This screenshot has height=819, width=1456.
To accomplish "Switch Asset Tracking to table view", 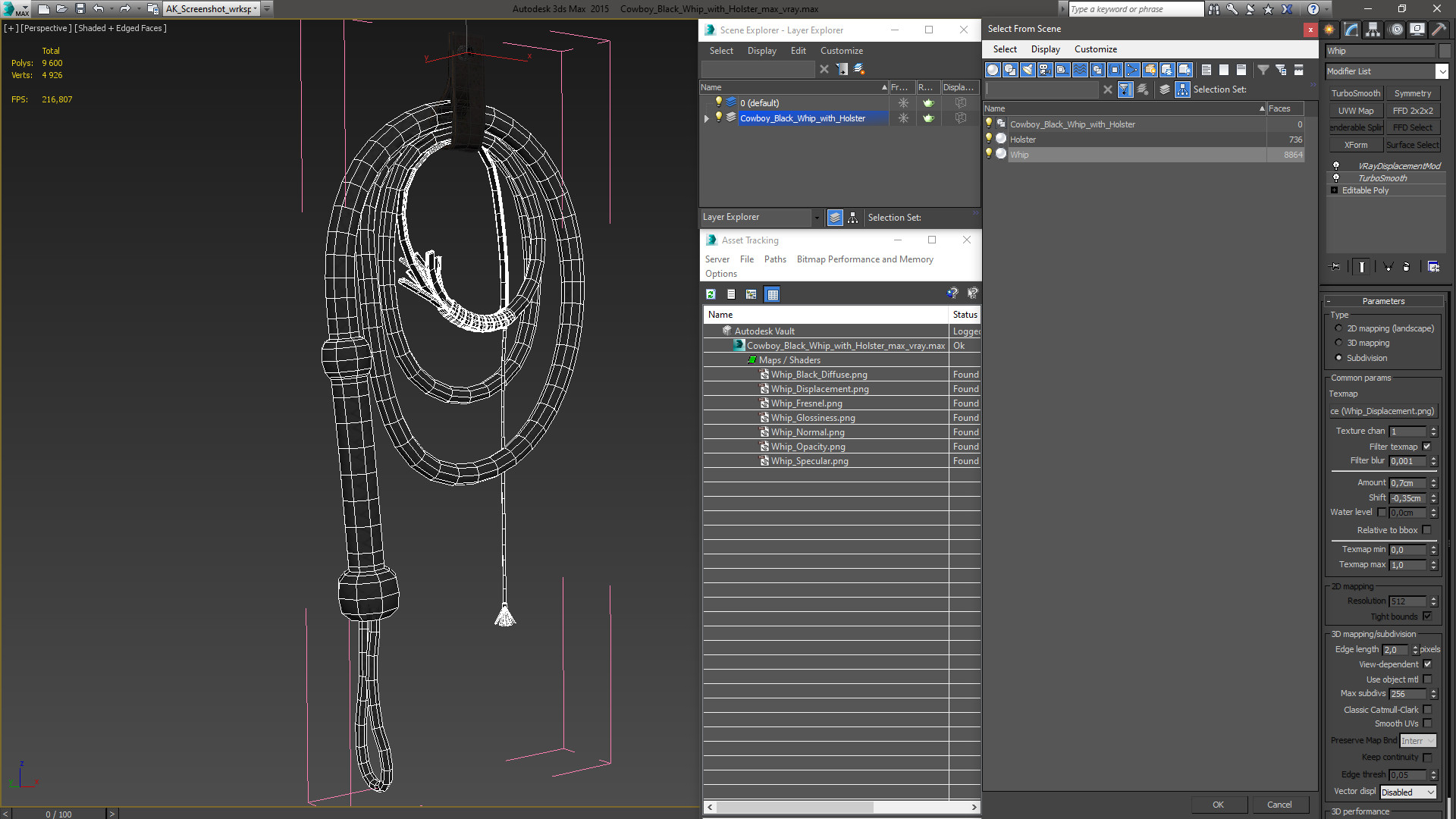I will click(772, 294).
